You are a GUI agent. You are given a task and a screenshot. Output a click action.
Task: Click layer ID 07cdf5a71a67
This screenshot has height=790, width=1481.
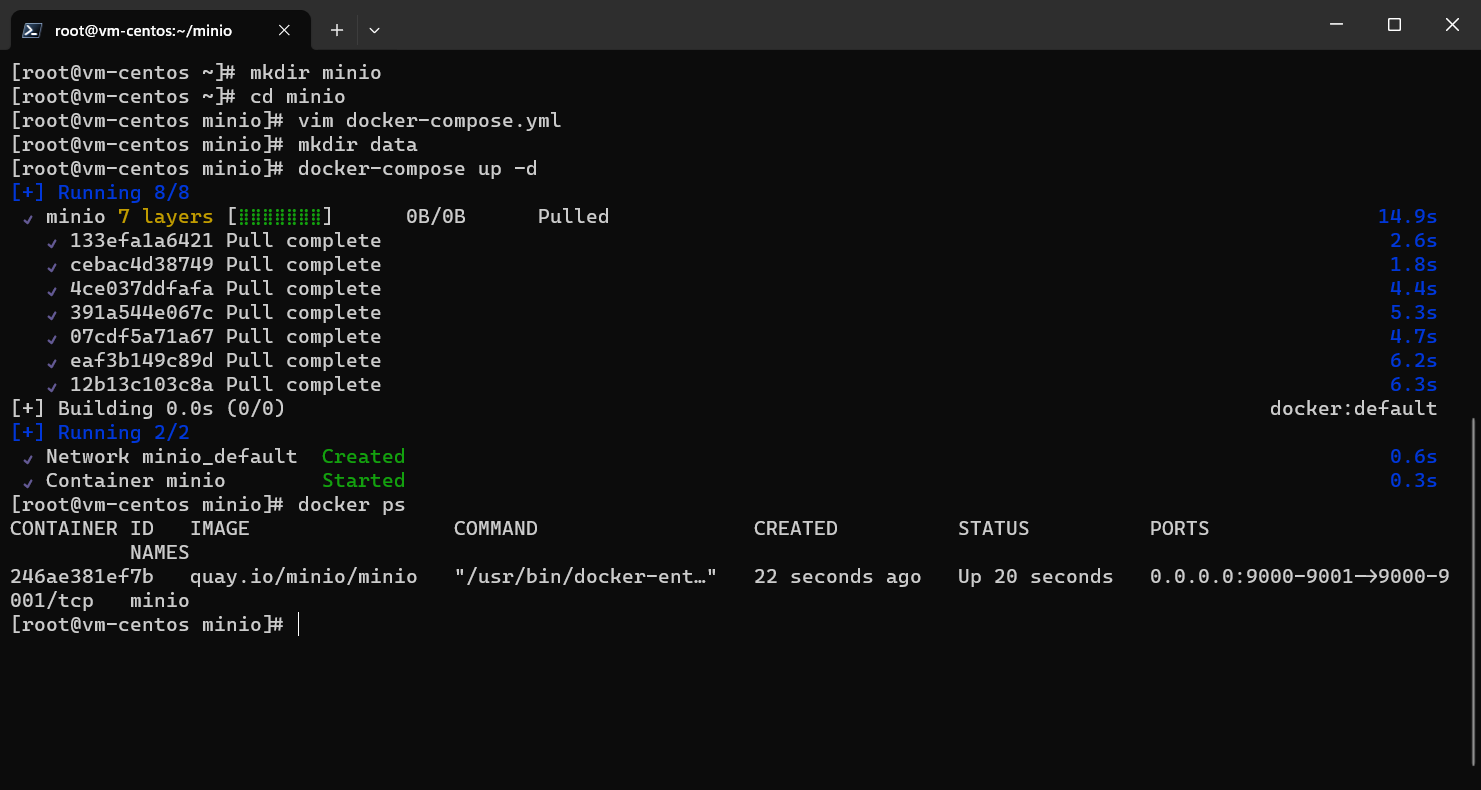point(142,337)
